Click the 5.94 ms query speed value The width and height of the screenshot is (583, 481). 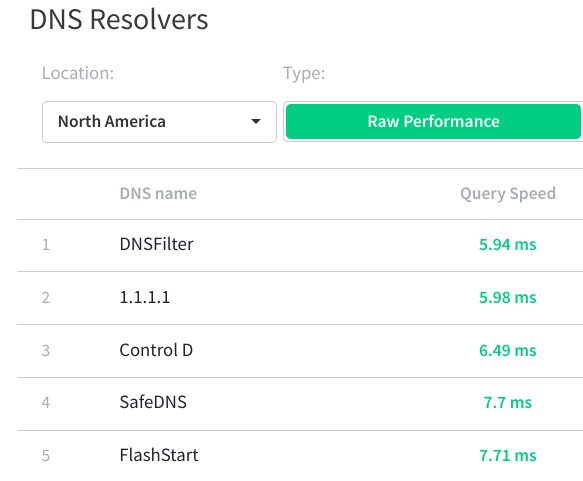508,245
